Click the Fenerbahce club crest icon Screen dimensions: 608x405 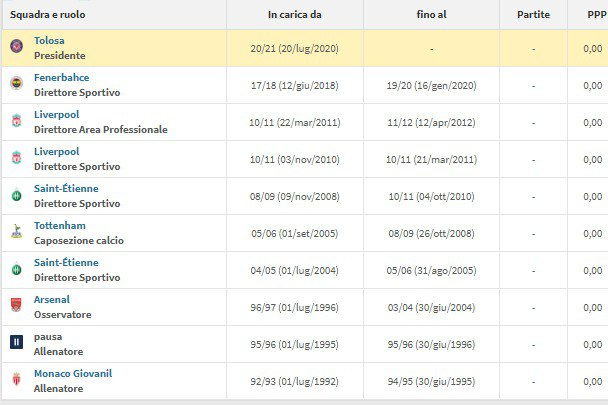[16, 83]
